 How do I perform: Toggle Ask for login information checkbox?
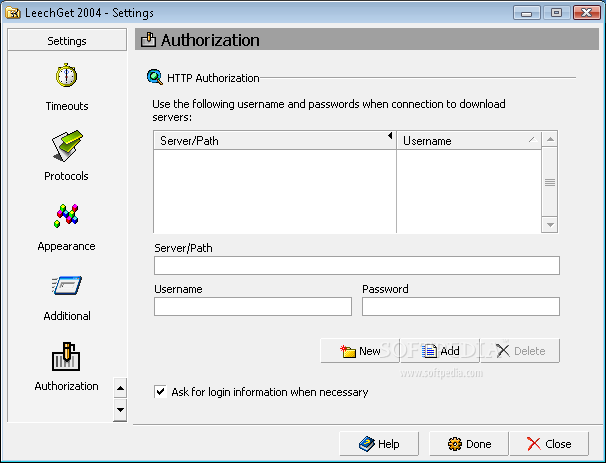tap(160, 392)
